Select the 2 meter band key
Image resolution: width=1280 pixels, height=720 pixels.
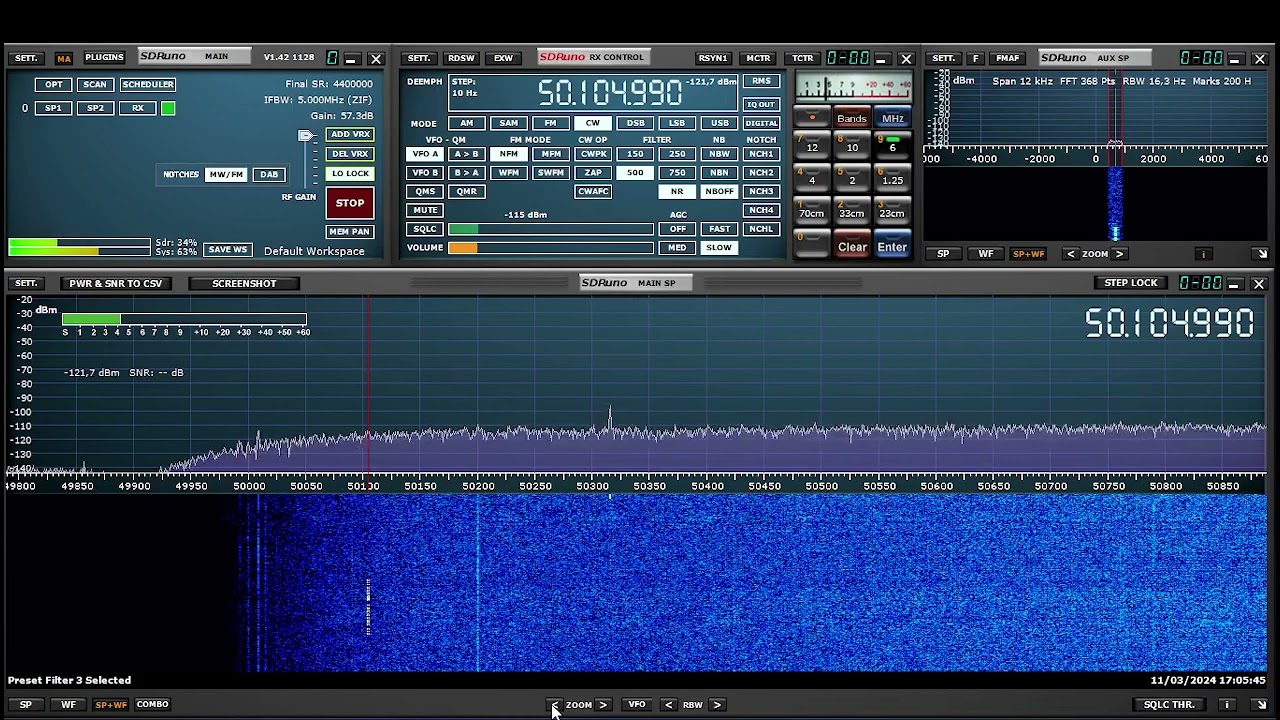(x=851, y=179)
